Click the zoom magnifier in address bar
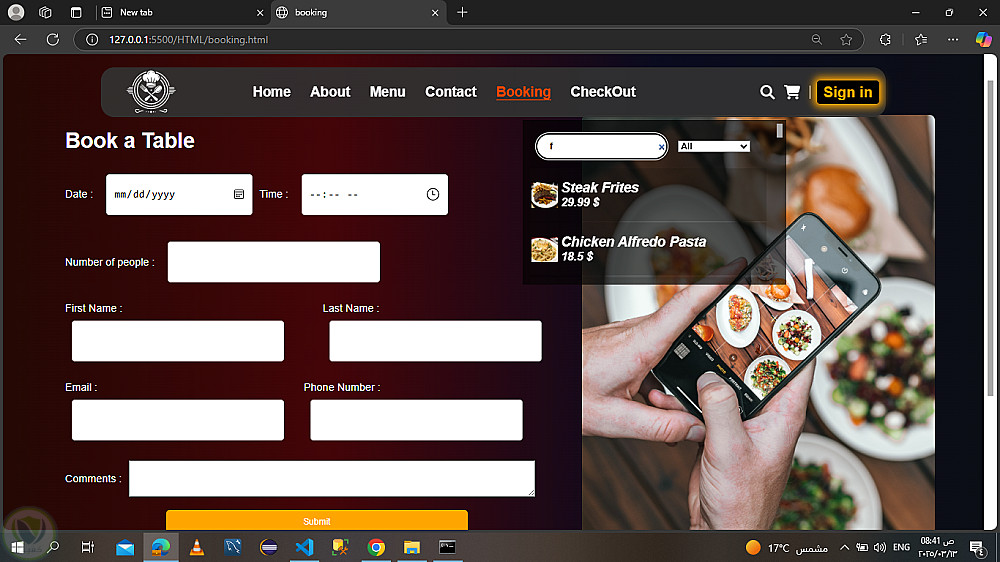 (816, 40)
